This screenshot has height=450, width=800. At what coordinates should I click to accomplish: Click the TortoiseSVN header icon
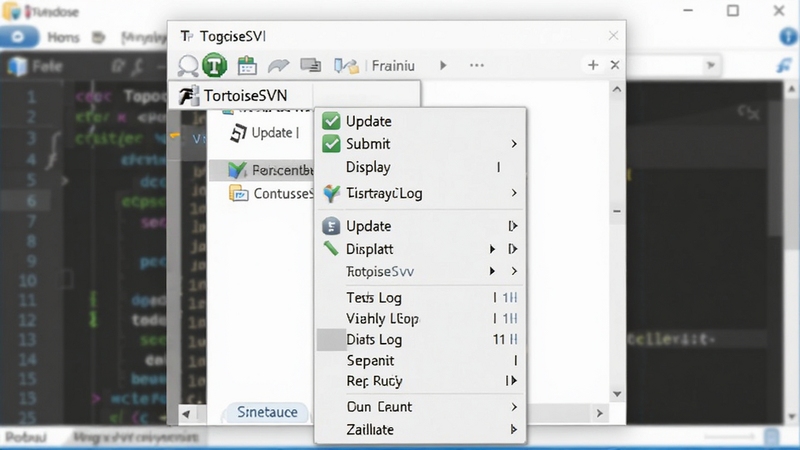[x=188, y=95]
